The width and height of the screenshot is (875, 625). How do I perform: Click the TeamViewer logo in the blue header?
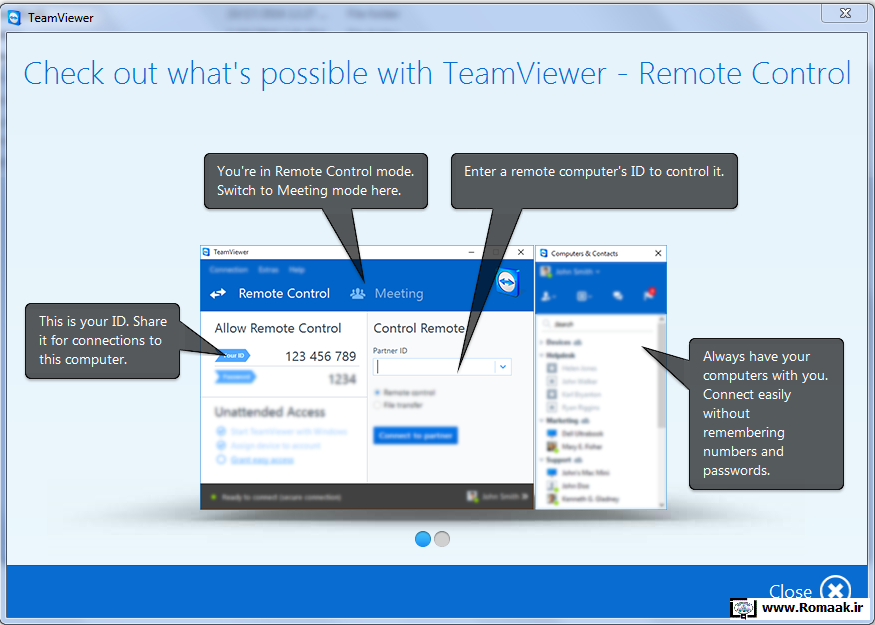(508, 282)
